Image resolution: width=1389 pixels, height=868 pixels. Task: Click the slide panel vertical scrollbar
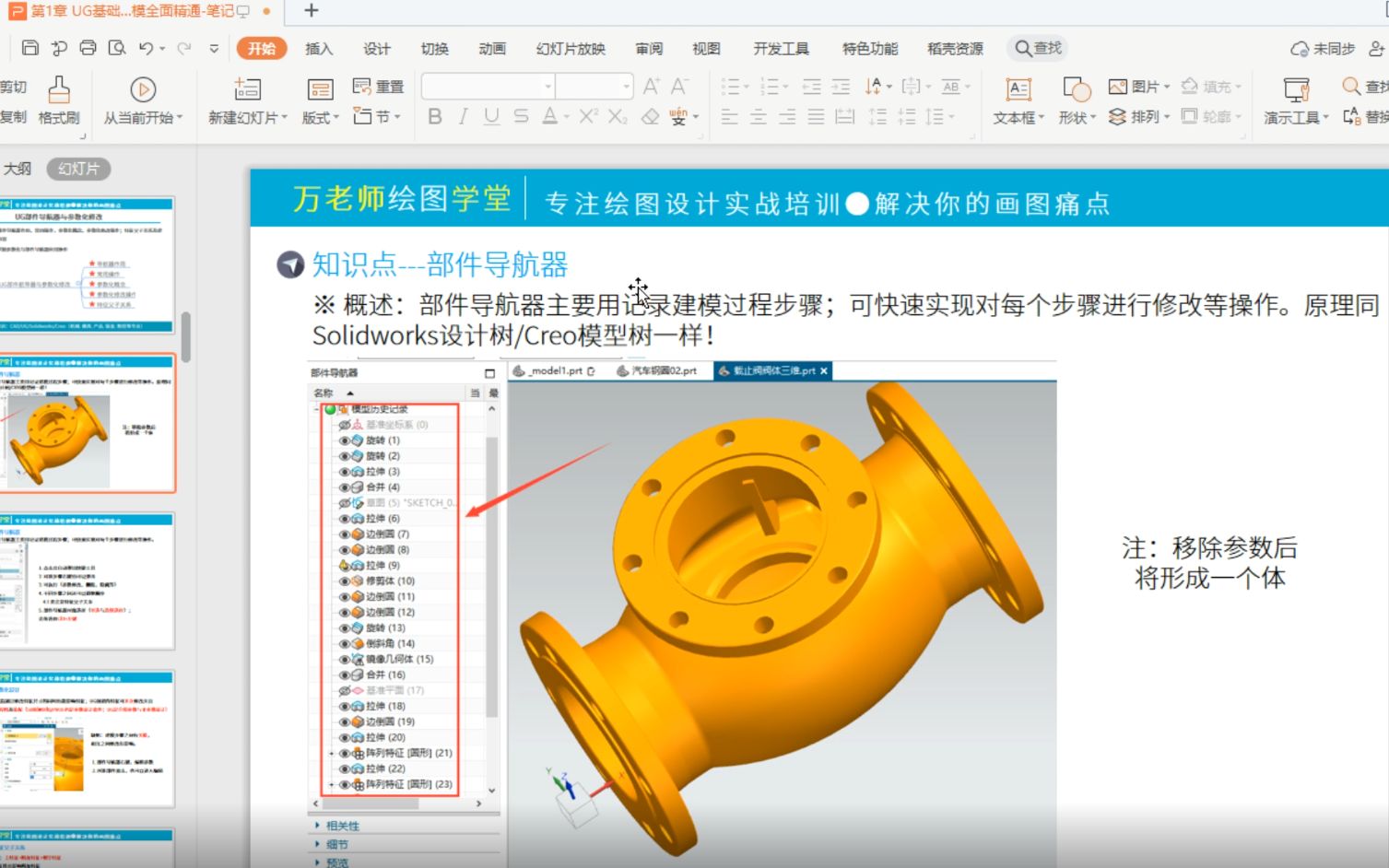tap(185, 337)
